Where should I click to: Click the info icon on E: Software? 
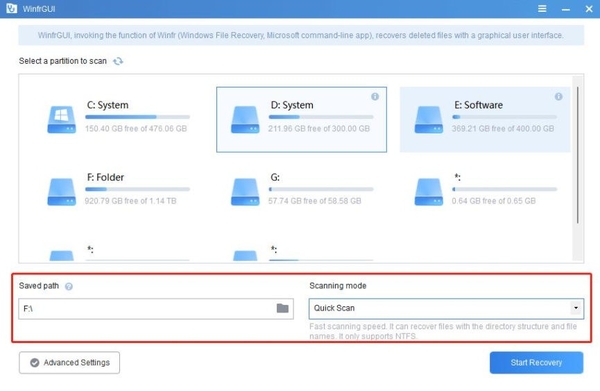pyautogui.click(x=559, y=96)
